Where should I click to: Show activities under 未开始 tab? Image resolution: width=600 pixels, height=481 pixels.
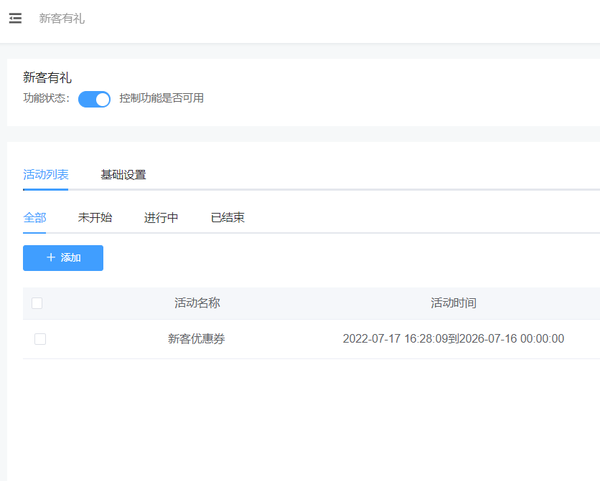click(95, 217)
